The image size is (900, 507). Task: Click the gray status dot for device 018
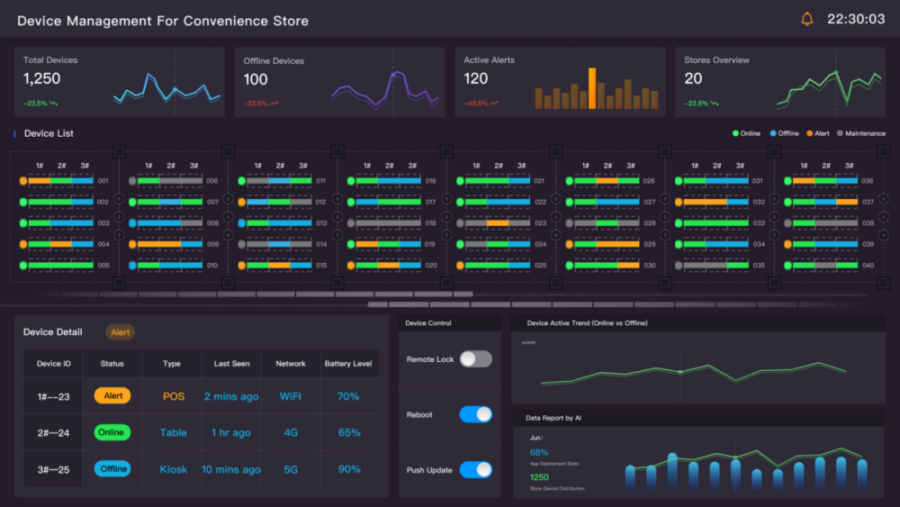coord(350,223)
